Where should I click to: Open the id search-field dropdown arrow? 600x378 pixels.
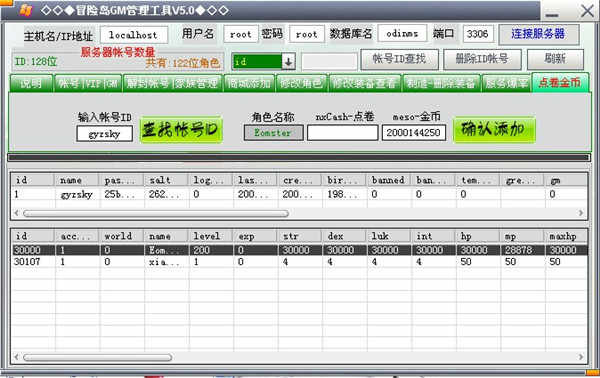288,61
